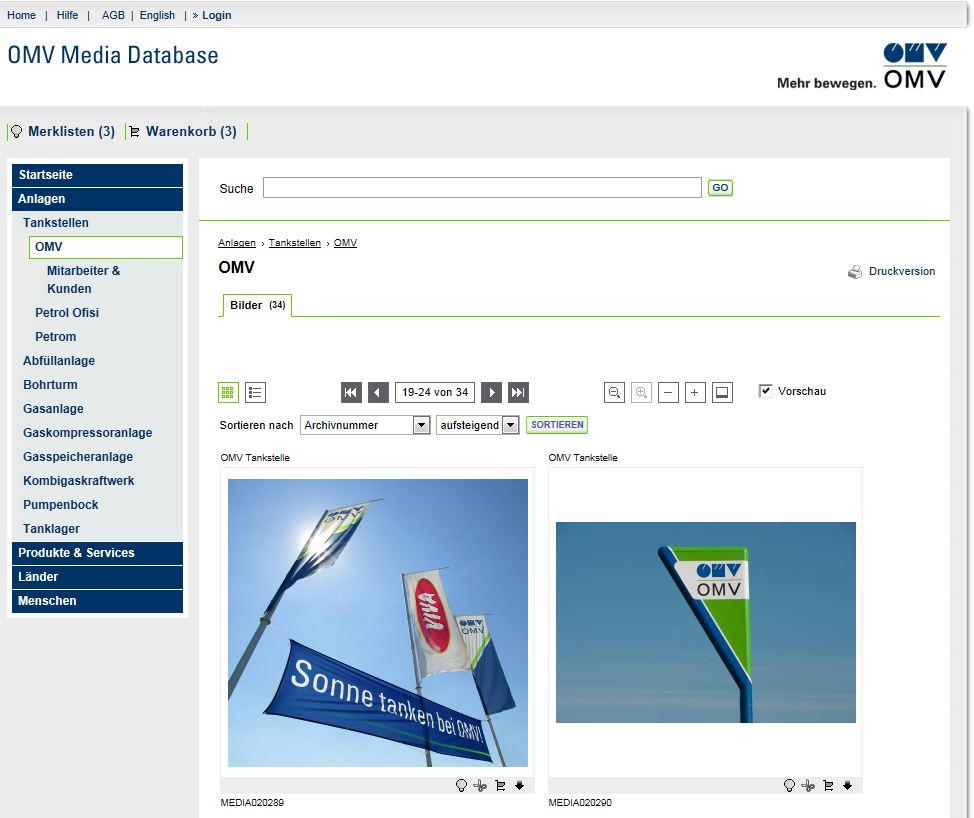Open the Druckversion link
Image resolution: width=974 pixels, height=818 pixels.
tap(901, 271)
